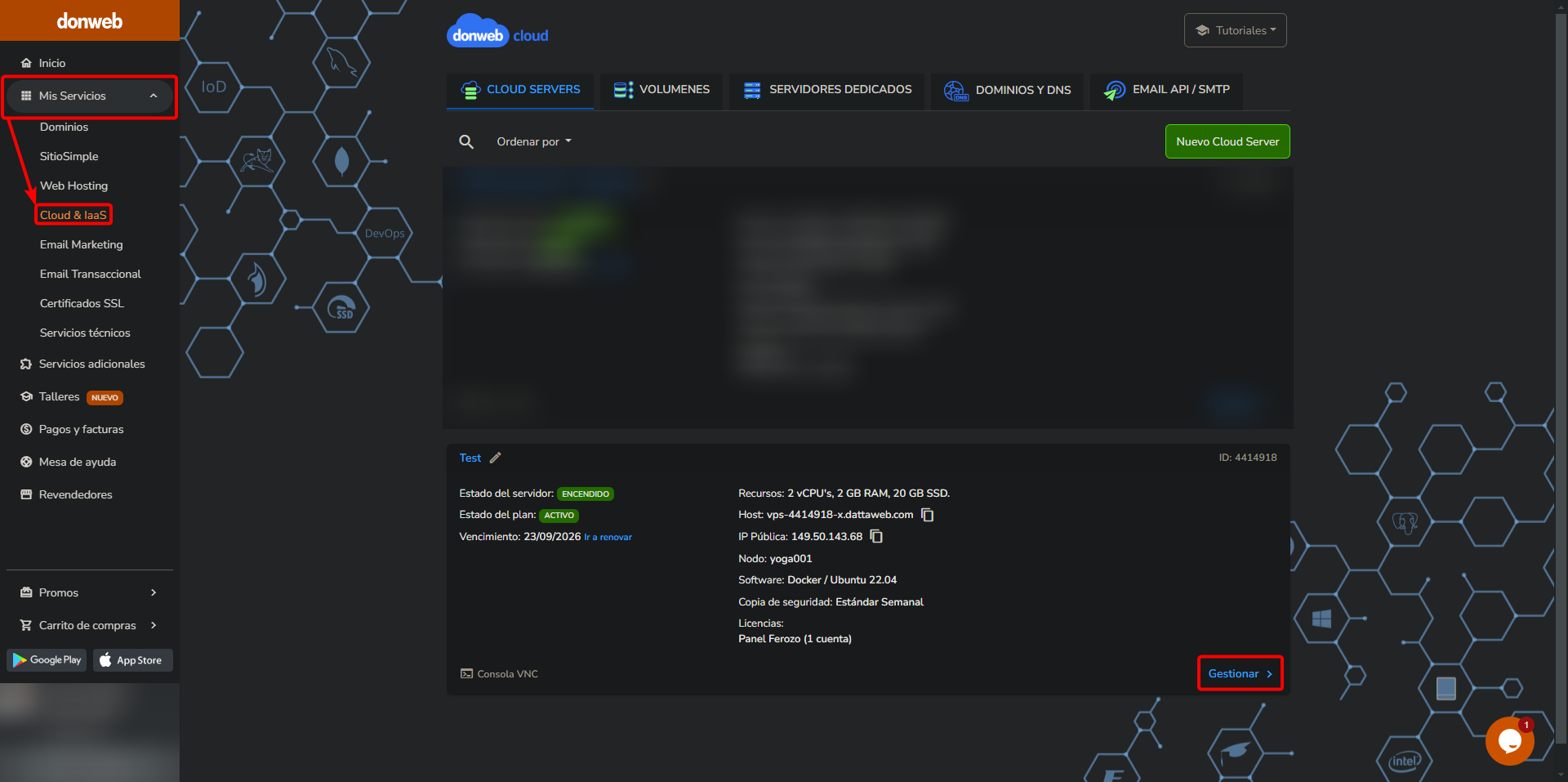This screenshot has height=782, width=1568.
Task: Click the Volumenes tab icon
Action: tap(623, 90)
